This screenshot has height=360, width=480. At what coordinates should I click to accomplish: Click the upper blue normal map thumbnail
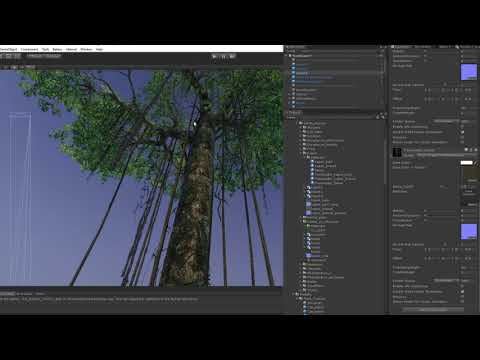(469, 72)
